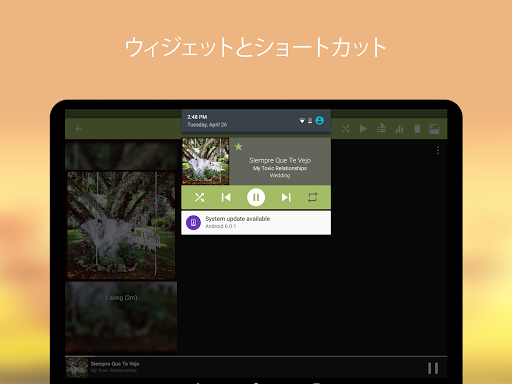512x384 pixels.
Task: Tap the Siempre Que Te Vejo title in the notification
Action: (x=280, y=160)
